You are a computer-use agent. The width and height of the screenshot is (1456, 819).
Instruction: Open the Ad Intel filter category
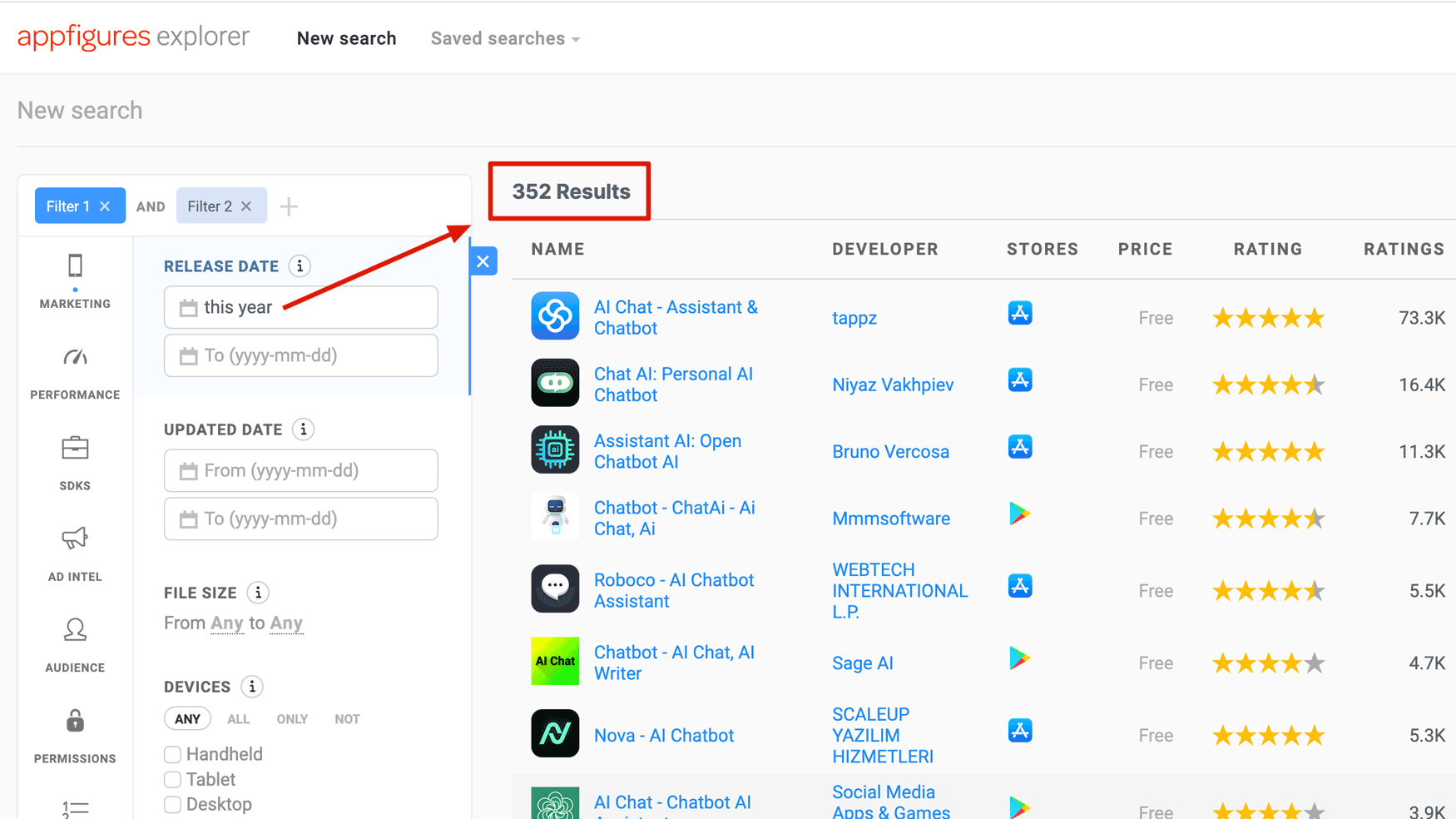click(75, 554)
